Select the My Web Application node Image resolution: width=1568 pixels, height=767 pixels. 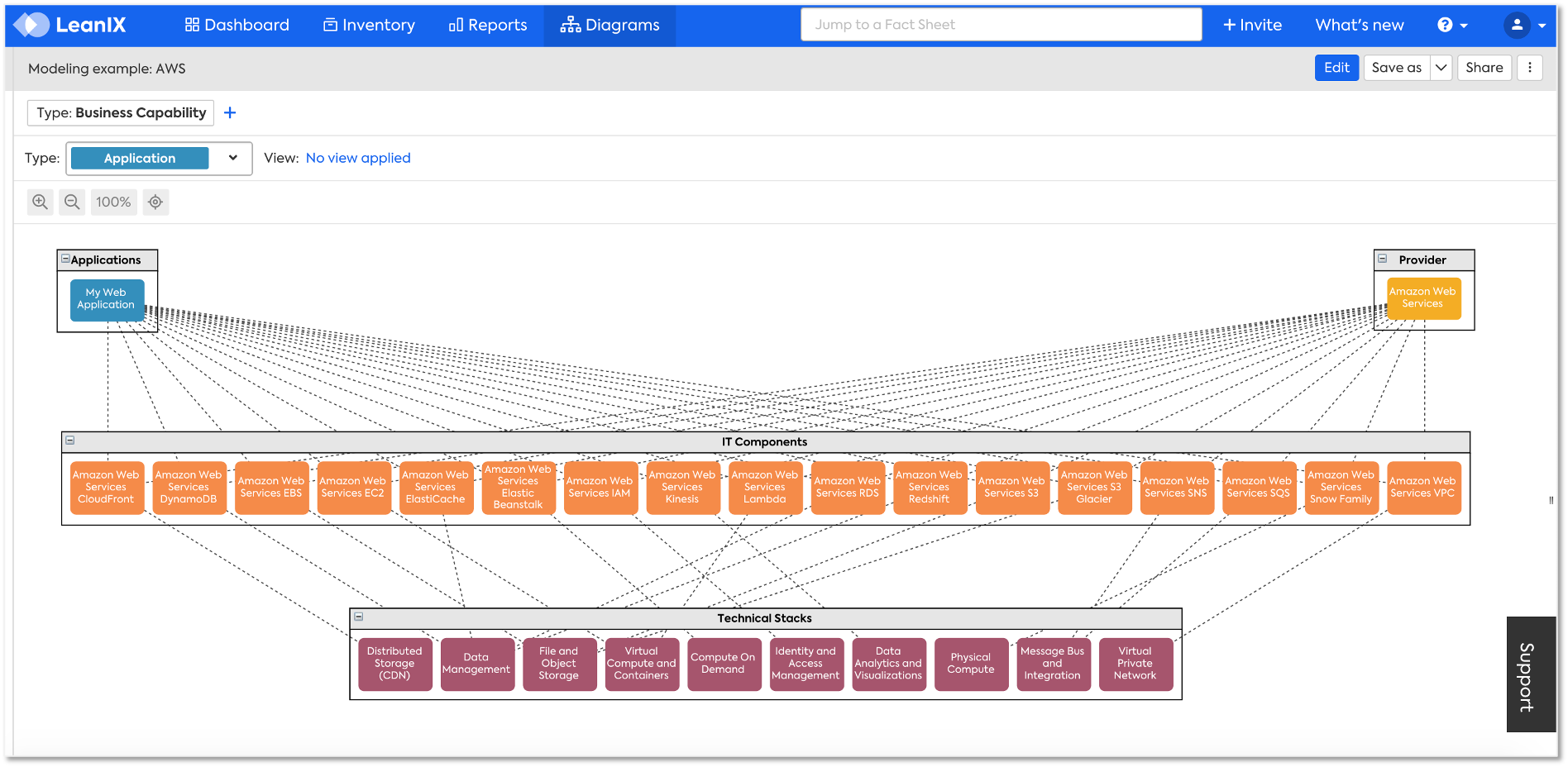tap(107, 299)
